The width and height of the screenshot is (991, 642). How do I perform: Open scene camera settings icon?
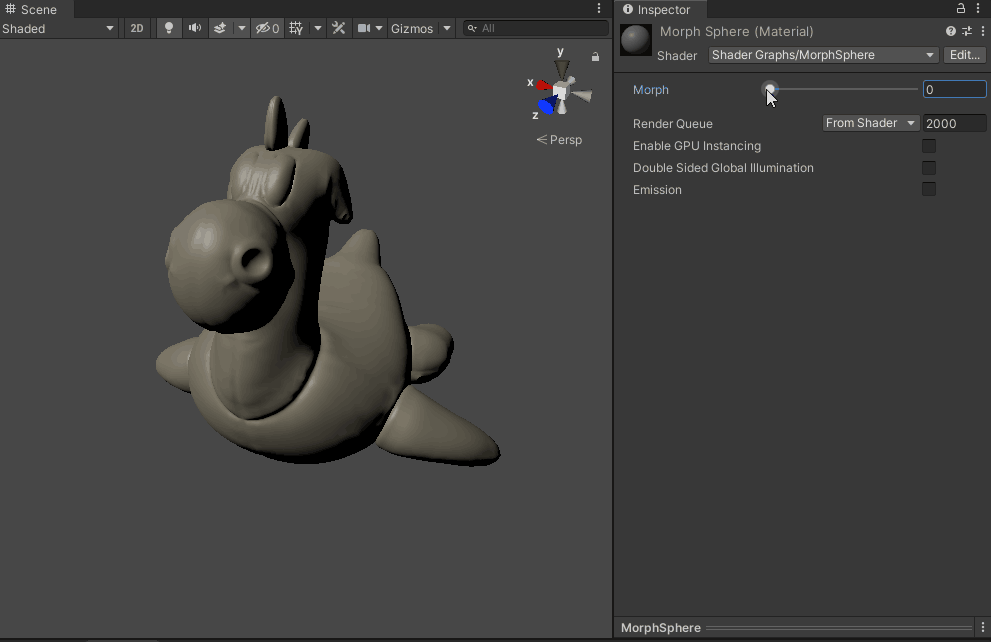click(365, 28)
